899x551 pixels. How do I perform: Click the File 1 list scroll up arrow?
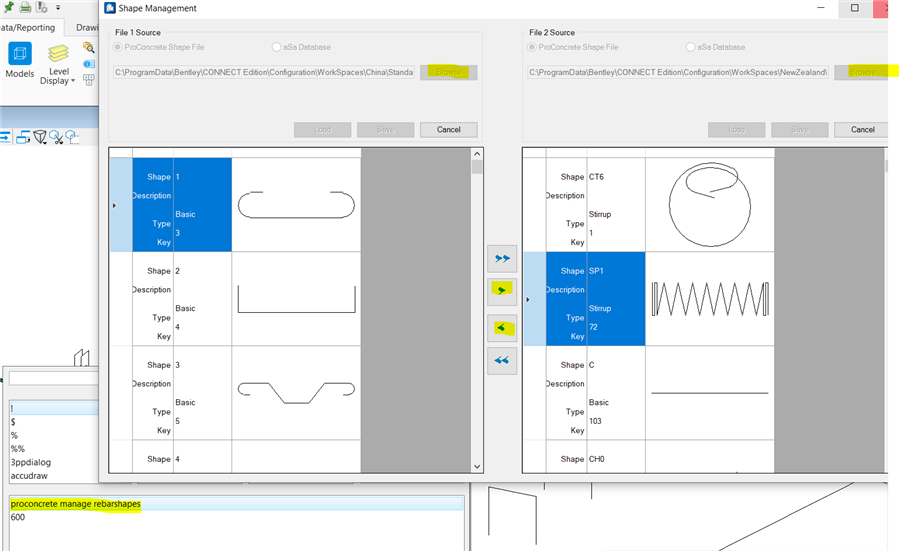click(x=477, y=153)
